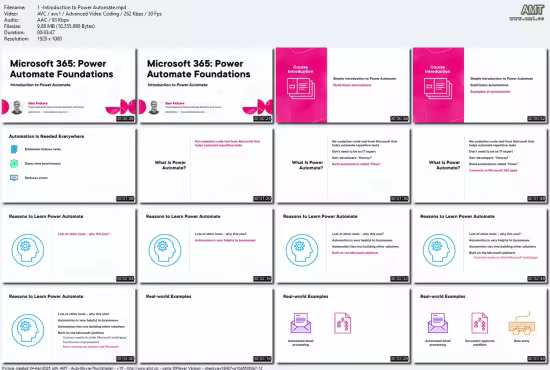Click the monitor icon beside 'Reduces errors'
The width and height of the screenshot is (550, 370).
click(14, 178)
